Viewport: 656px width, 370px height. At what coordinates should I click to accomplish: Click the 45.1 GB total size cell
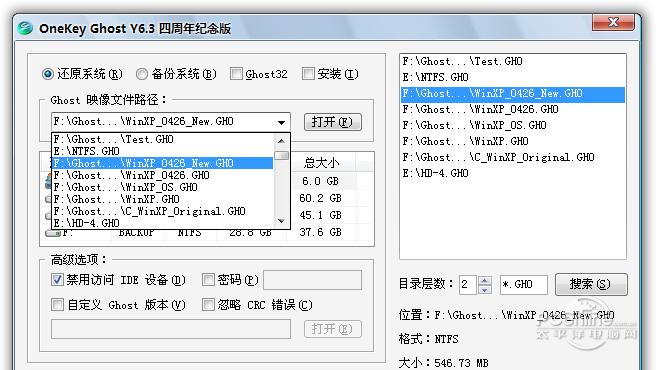point(320,215)
